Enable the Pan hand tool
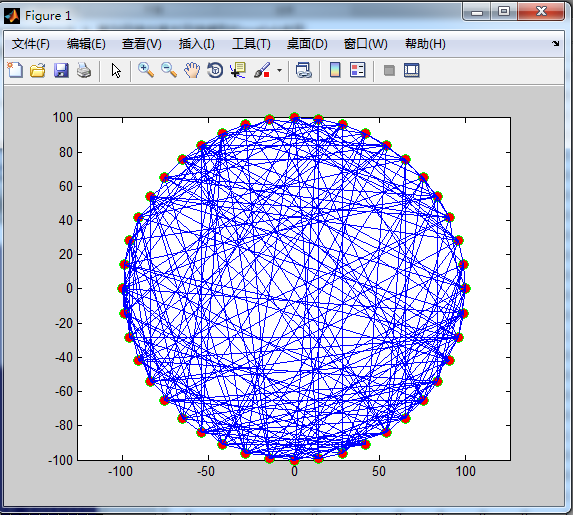This screenshot has width=573, height=515. pos(192,70)
